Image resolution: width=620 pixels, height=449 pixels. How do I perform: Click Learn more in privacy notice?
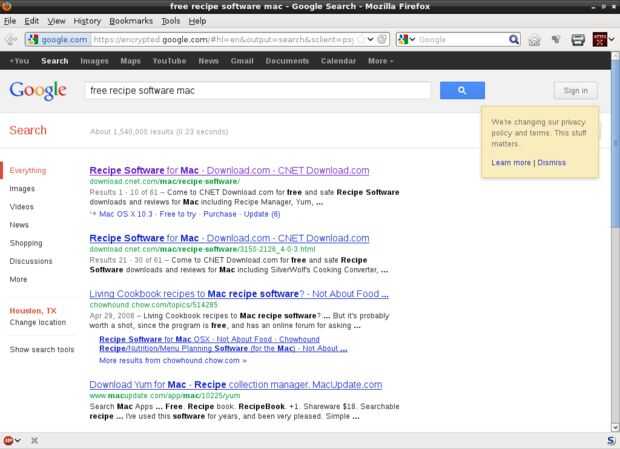511,162
